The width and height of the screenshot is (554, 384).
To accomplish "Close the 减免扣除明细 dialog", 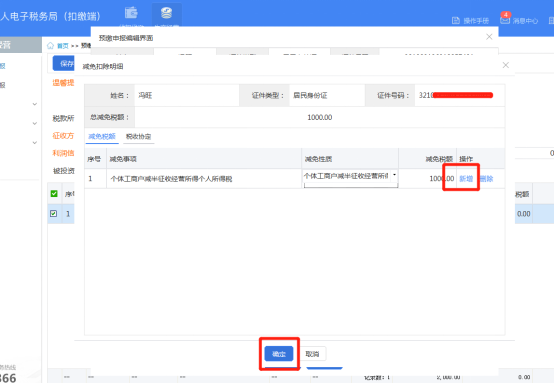I will 506,65.
